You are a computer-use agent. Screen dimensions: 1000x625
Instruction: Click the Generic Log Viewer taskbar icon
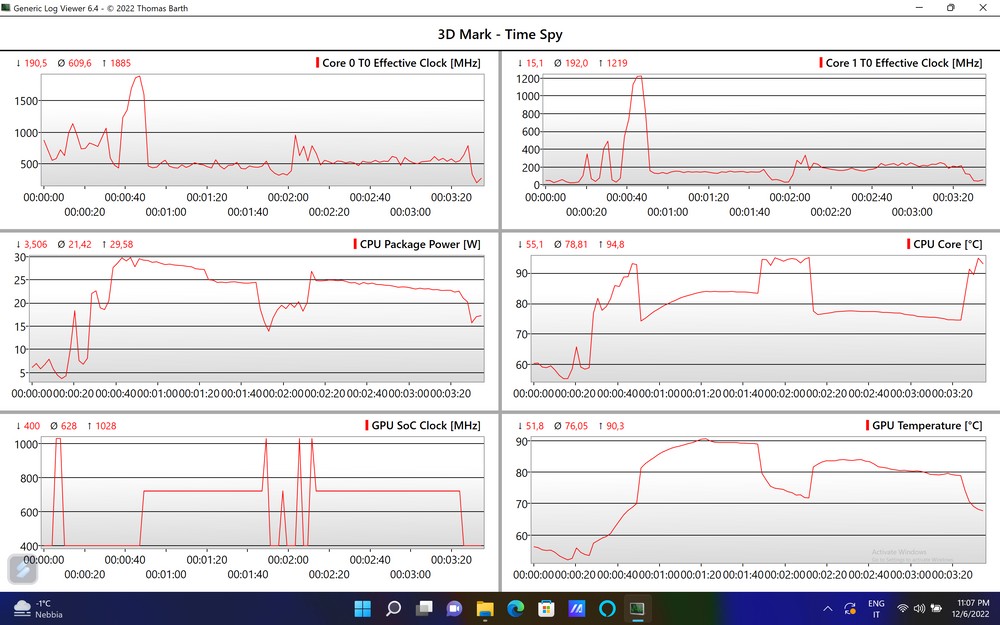[637, 608]
